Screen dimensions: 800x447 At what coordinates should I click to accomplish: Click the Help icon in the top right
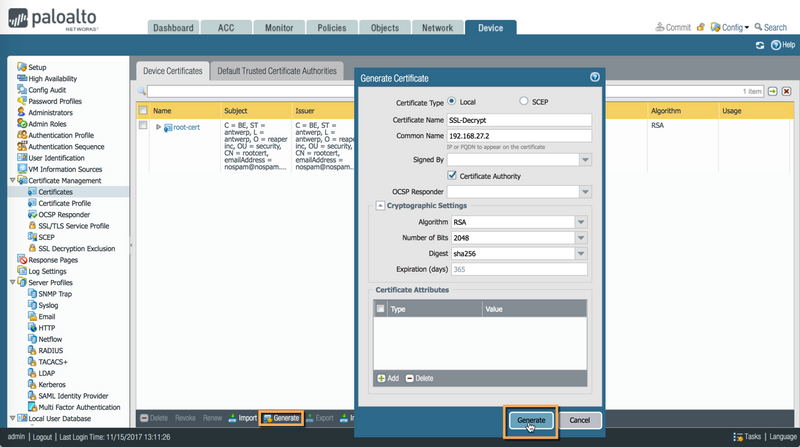(776, 45)
